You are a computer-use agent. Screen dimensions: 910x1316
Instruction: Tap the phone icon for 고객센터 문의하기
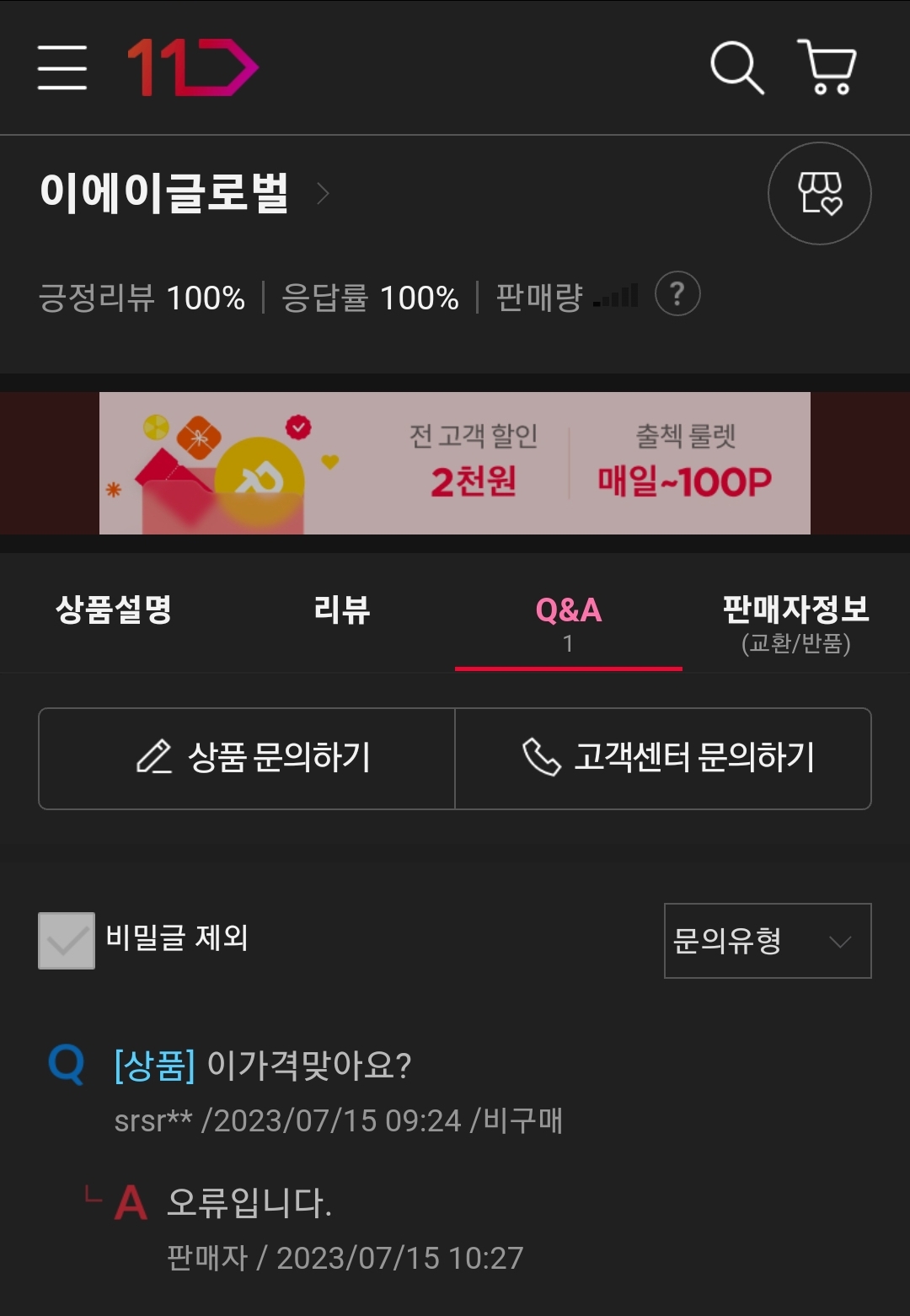pyautogui.click(x=541, y=757)
